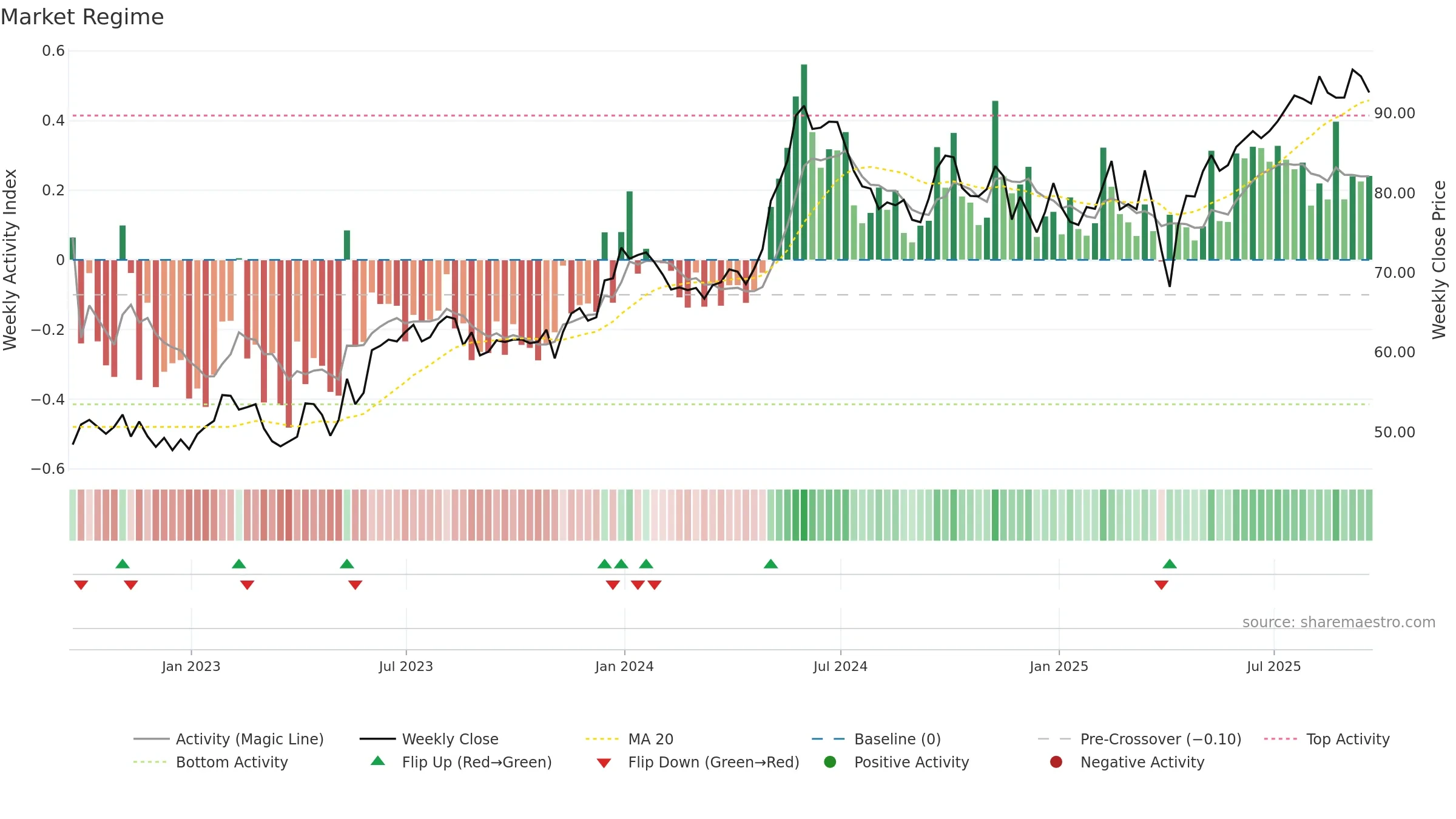
Task: Click the Flip Down (Green→Red) legend entry
Action: coord(698,762)
